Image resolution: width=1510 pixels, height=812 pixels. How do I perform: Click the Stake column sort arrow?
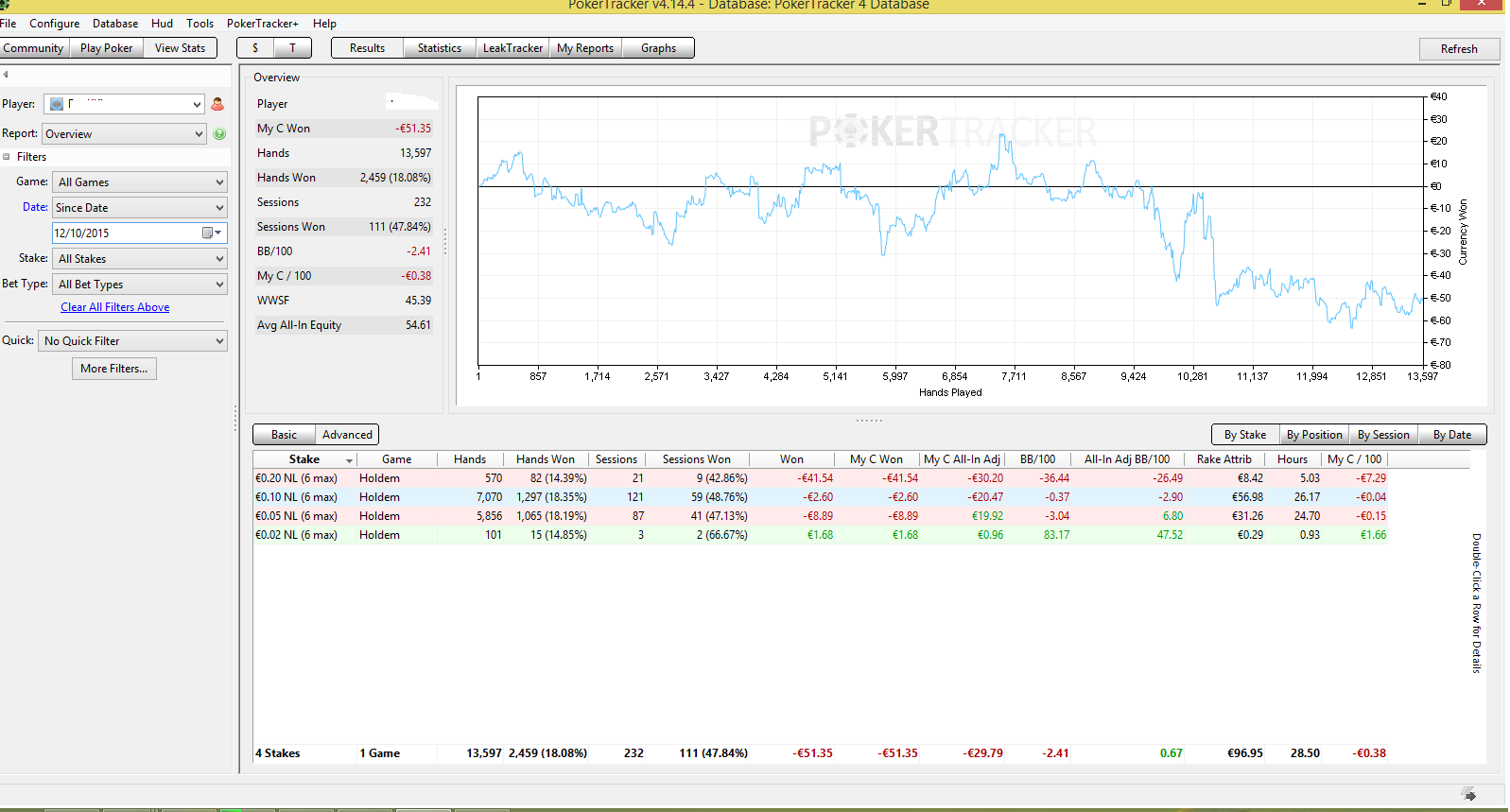(350, 460)
